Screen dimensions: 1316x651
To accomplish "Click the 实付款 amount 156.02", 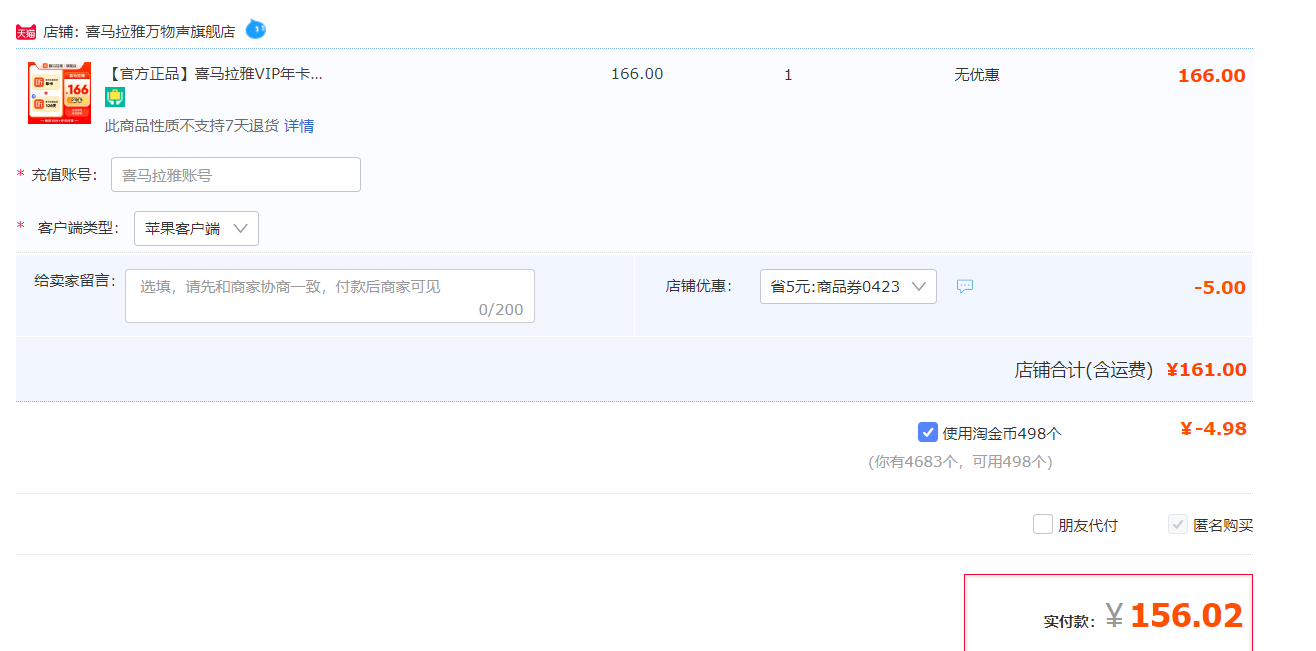I will coord(1186,616).
